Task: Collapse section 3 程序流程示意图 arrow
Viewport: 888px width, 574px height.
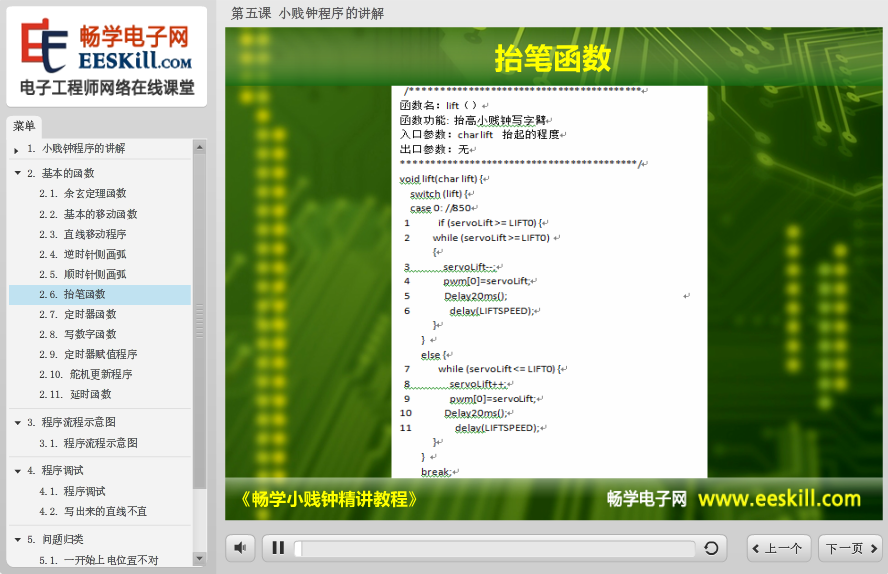Action: [18, 423]
